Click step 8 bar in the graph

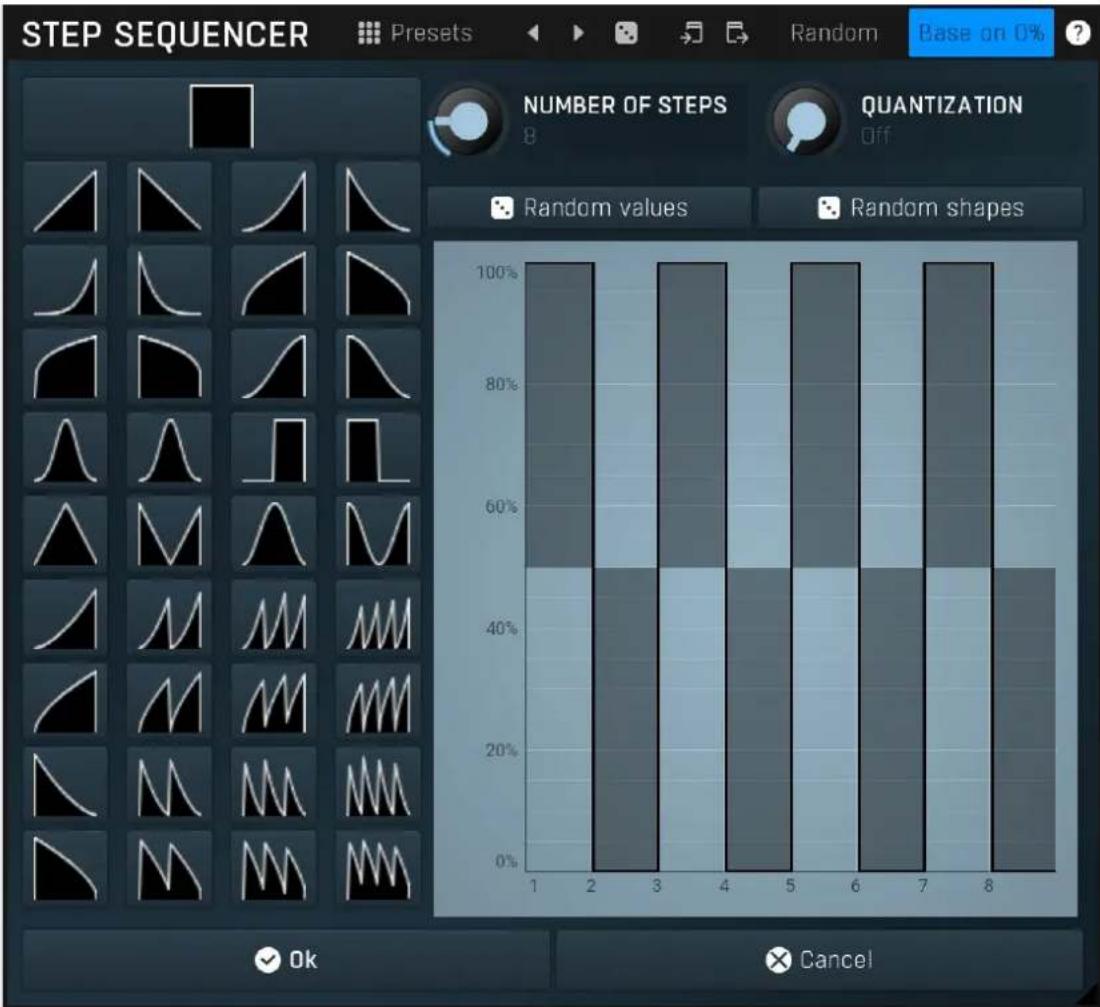[1024, 719]
